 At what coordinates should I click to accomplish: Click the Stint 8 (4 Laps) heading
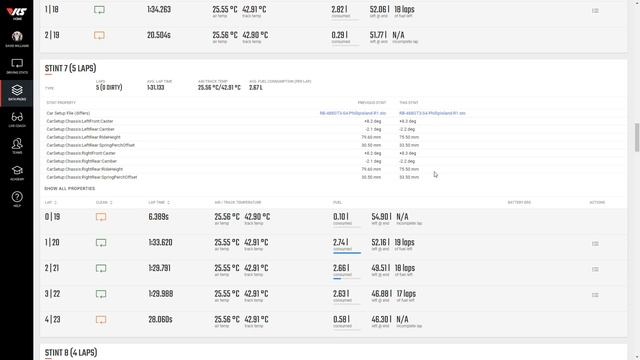click(x=71, y=353)
